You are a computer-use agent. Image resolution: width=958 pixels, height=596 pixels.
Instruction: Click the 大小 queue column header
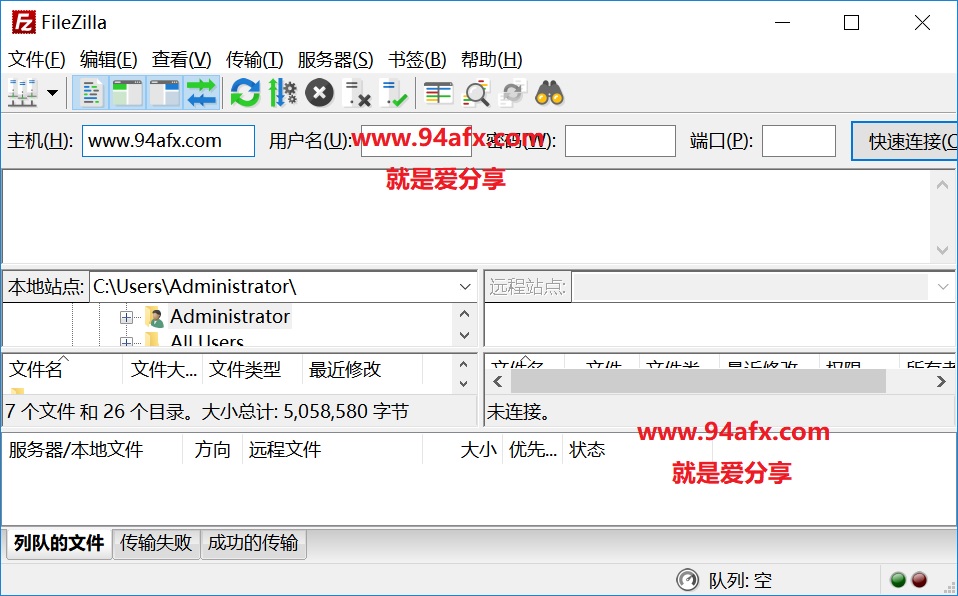pos(463,451)
